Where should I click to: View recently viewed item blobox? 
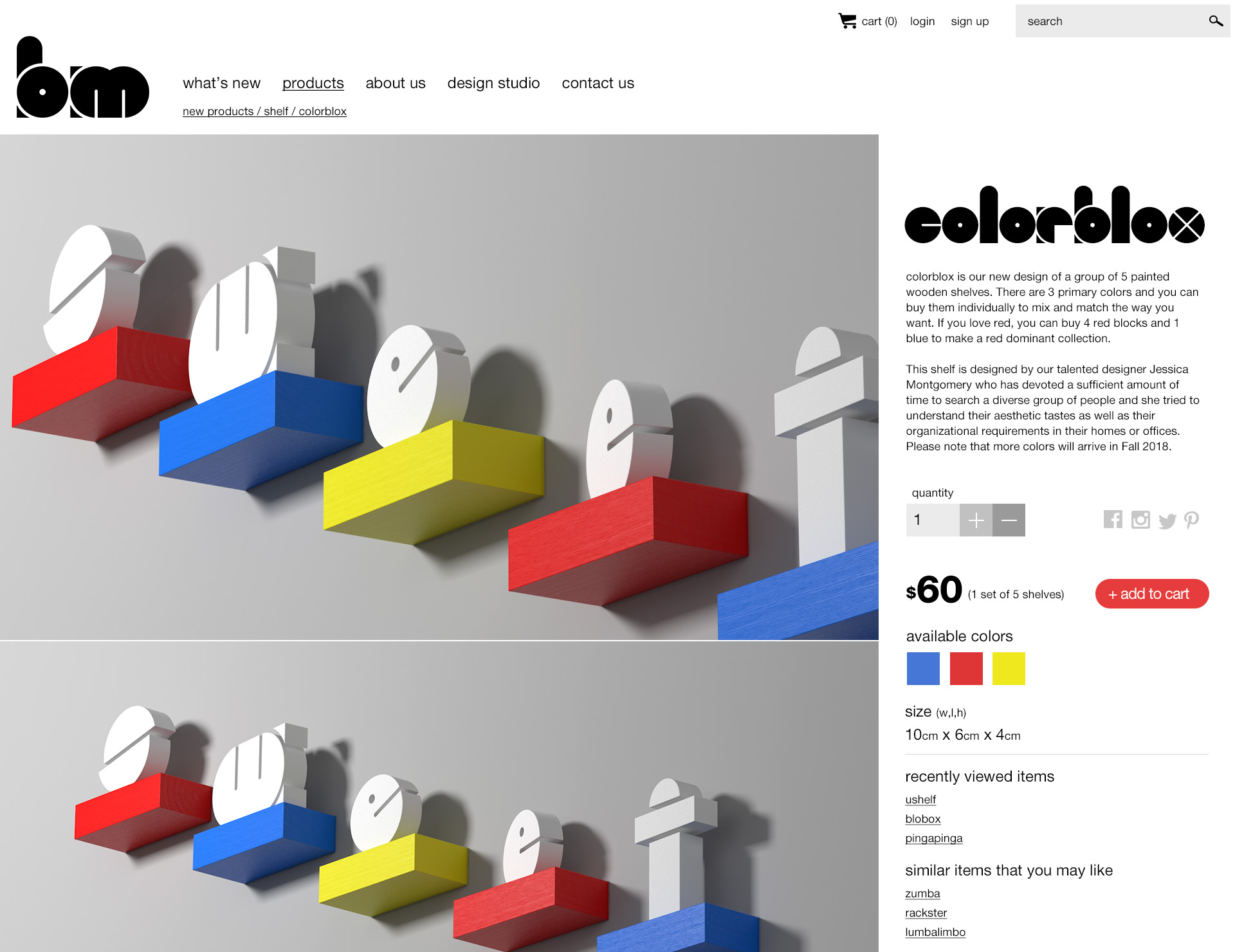click(923, 819)
